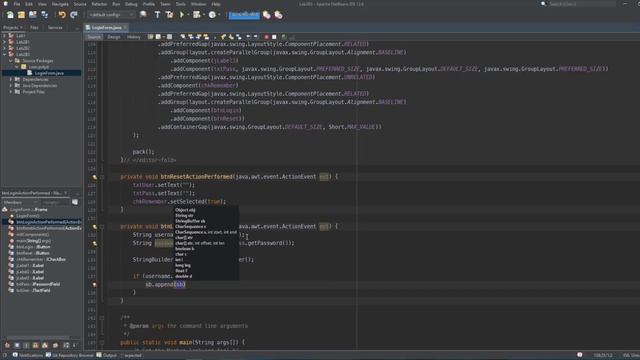Viewport: 640px width, 360px height.
Task: Select btnResetActionPerformed in the Navigator members list
Action: tap(49, 228)
